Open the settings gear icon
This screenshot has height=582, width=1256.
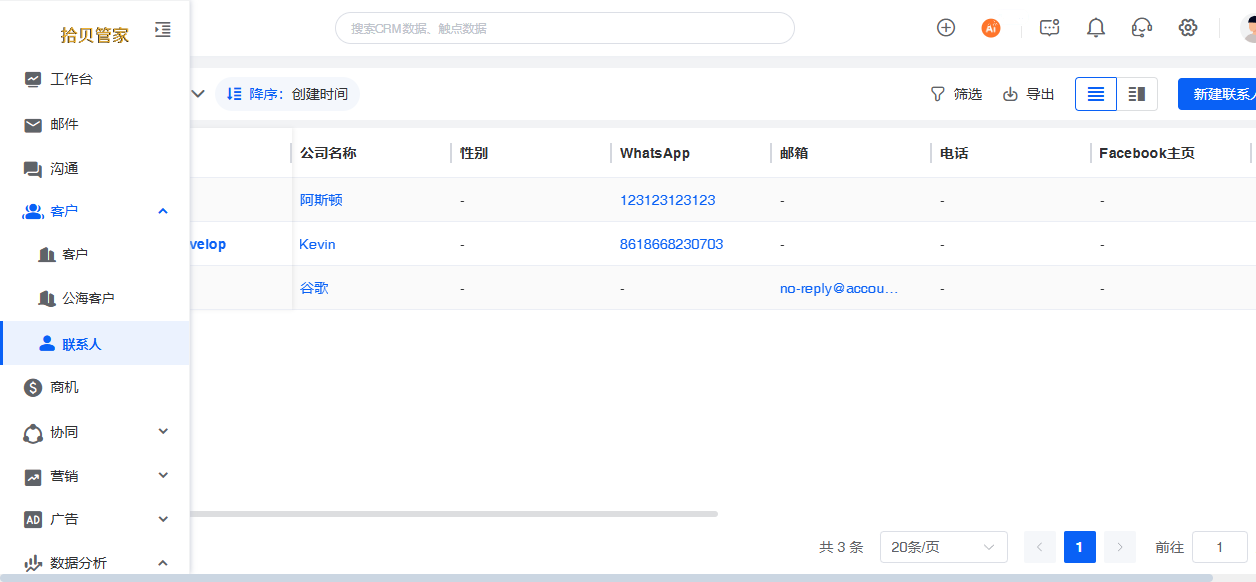tap(1188, 28)
